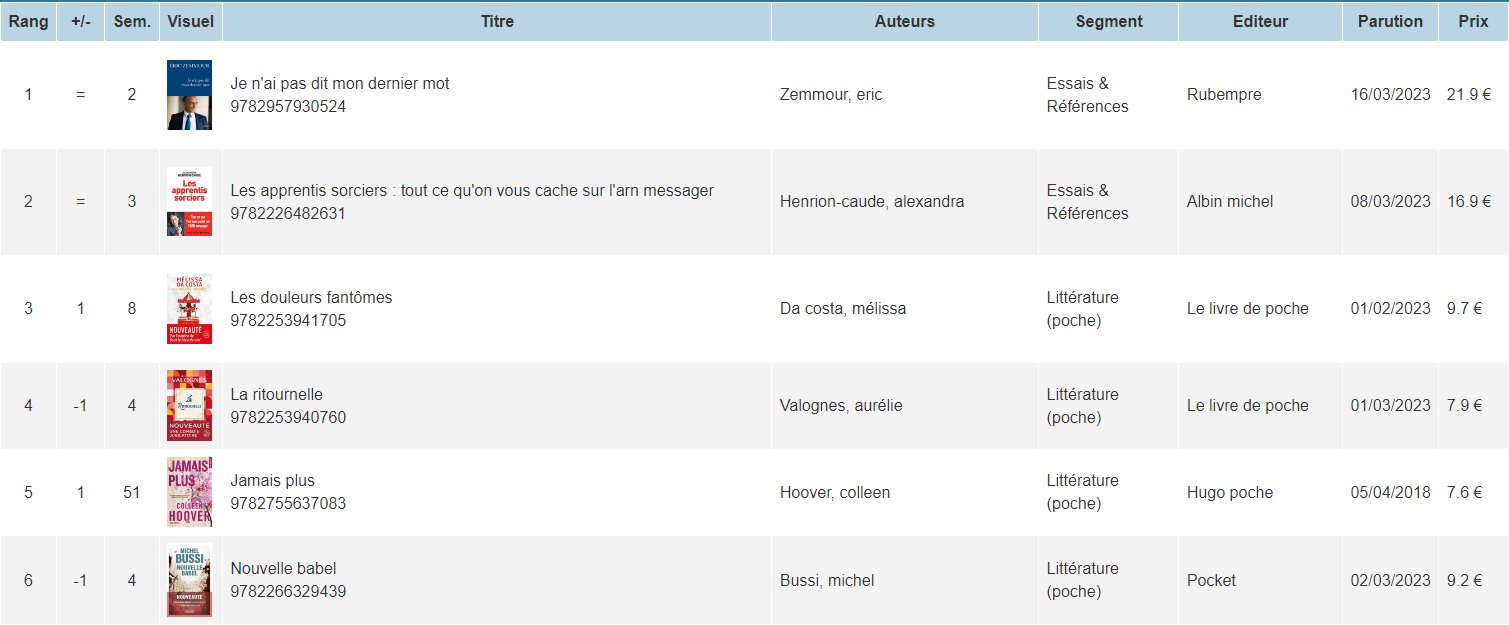1509x625 pixels.
Task: Sort by Parution date header
Action: 1389,21
